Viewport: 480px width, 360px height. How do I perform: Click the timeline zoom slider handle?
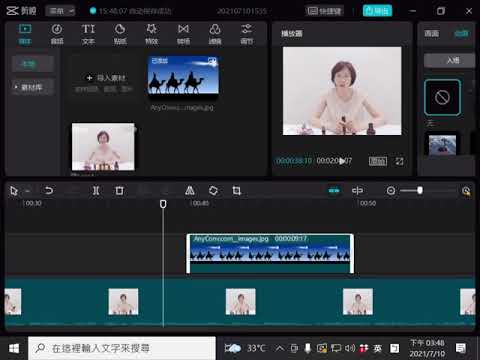(x=420, y=190)
